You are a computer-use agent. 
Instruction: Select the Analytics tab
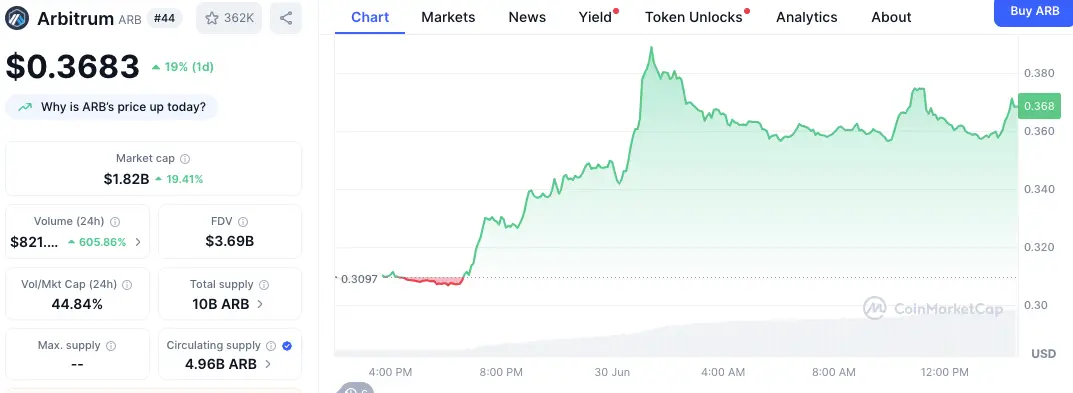click(x=807, y=17)
